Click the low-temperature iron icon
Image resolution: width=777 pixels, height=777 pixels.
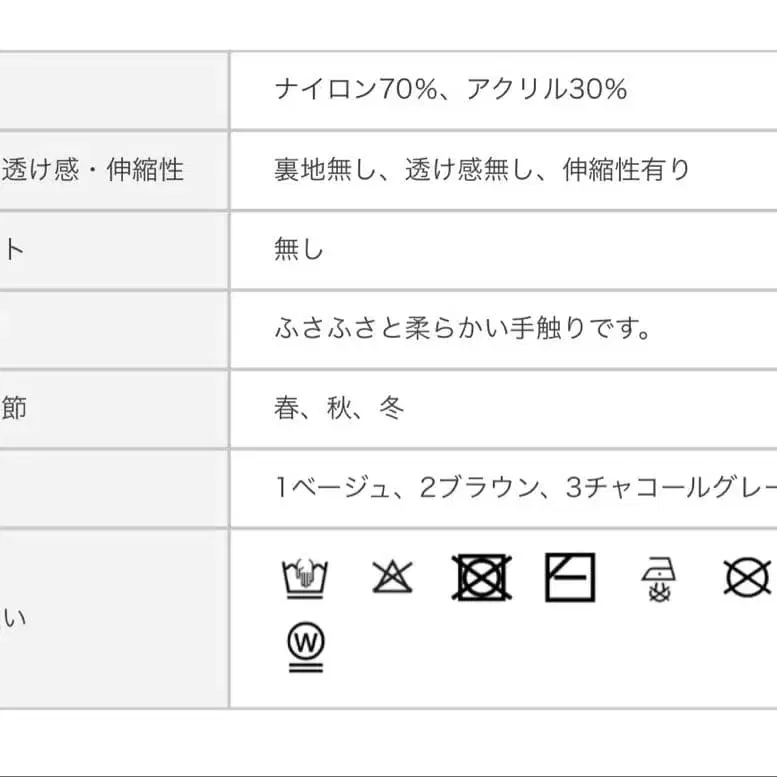click(659, 579)
